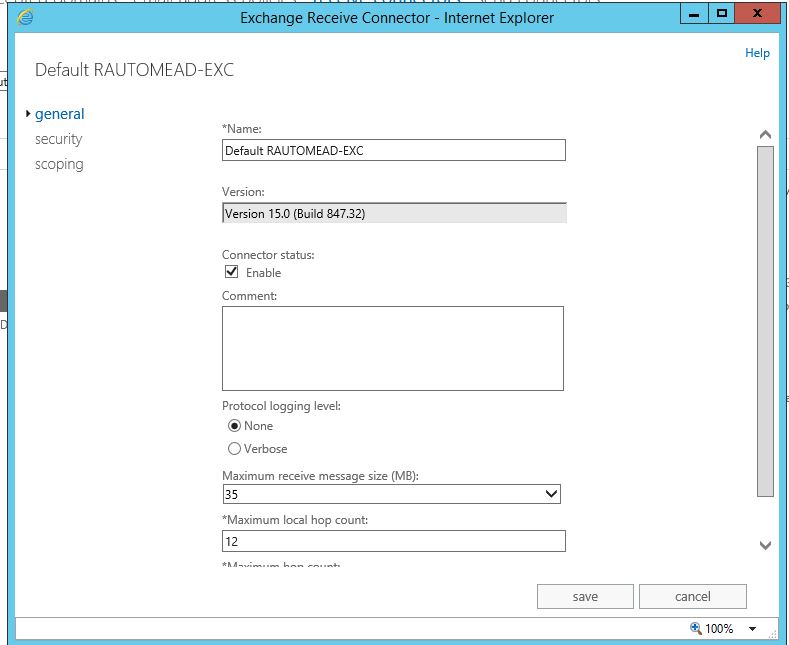Click the save button
Image resolution: width=789 pixels, height=645 pixels.
coord(585,597)
